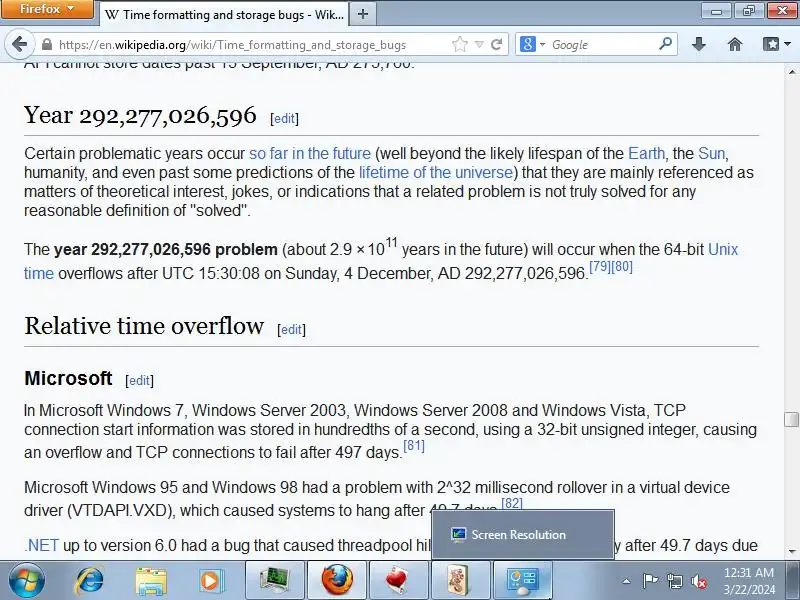The image size is (800, 600).
Task: Open citation reference 79
Action: pos(600,266)
